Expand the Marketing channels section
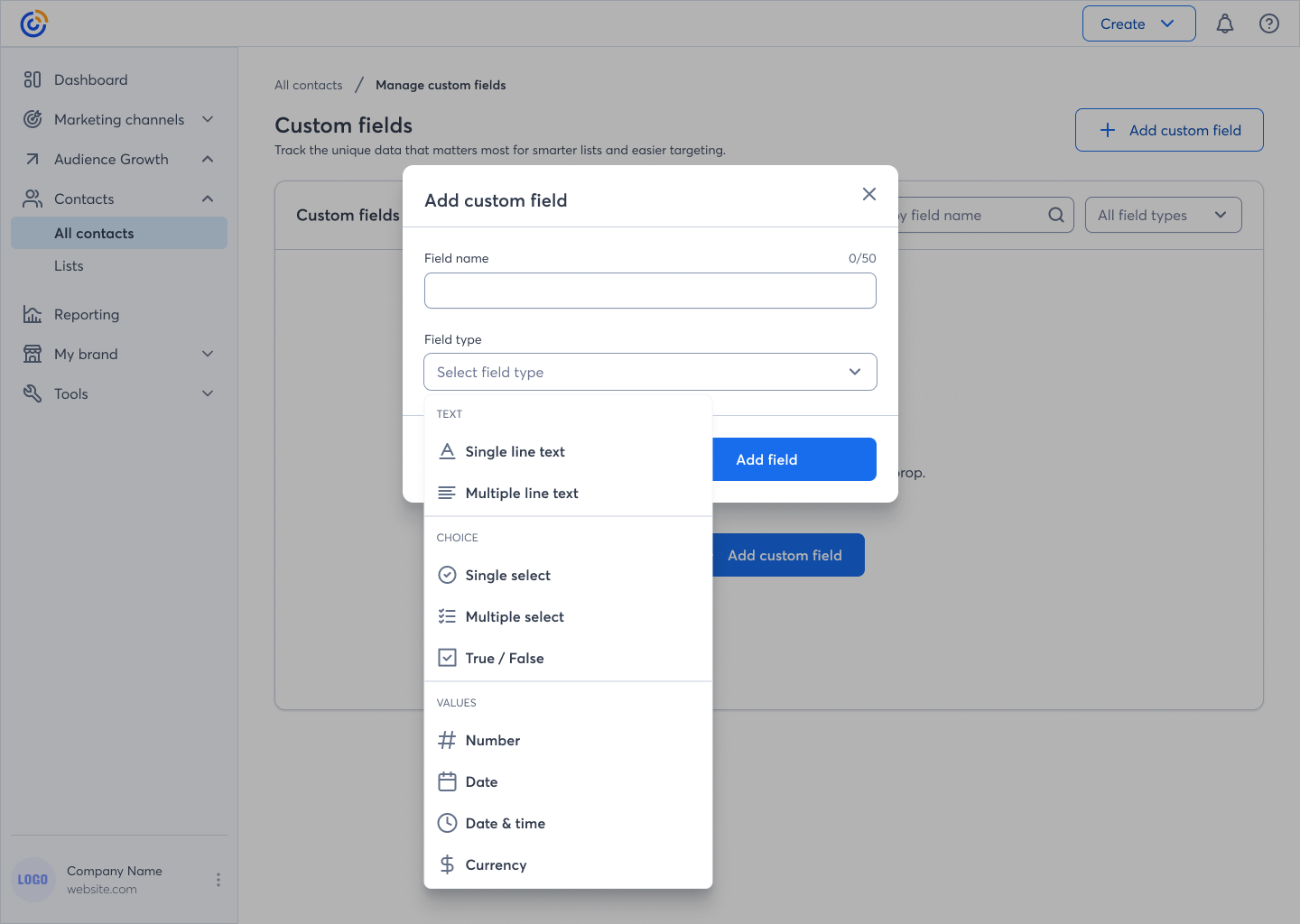The image size is (1300, 924). [x=208, y=119]
